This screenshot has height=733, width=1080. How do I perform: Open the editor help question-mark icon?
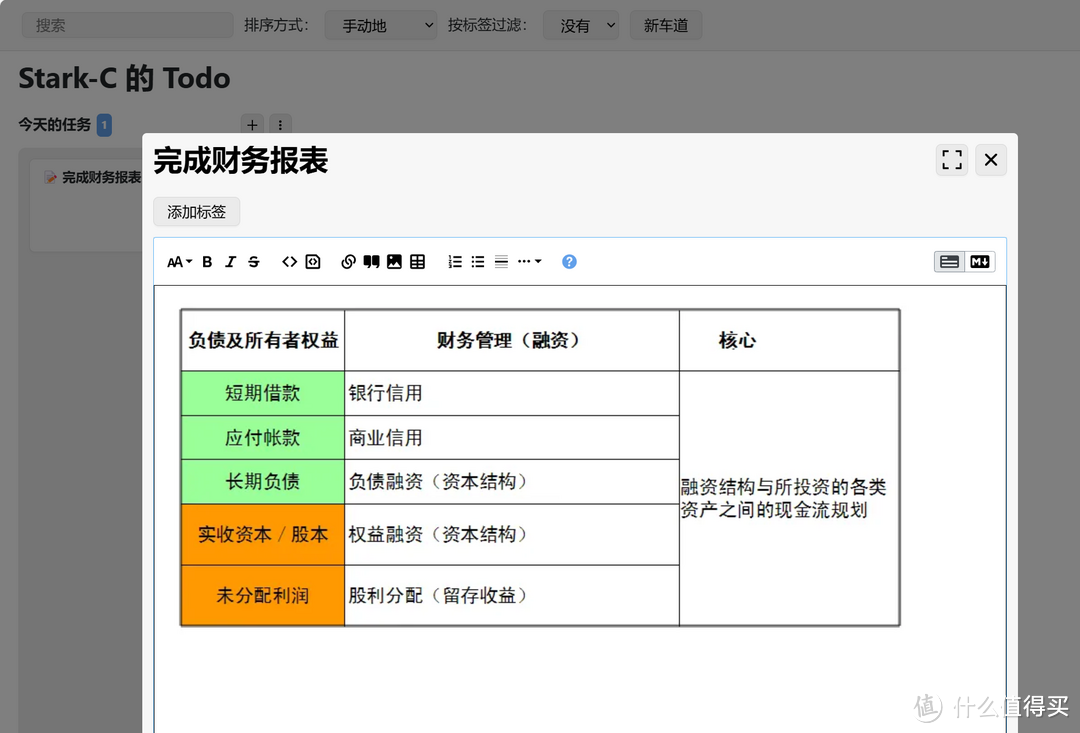click(569, 262)
